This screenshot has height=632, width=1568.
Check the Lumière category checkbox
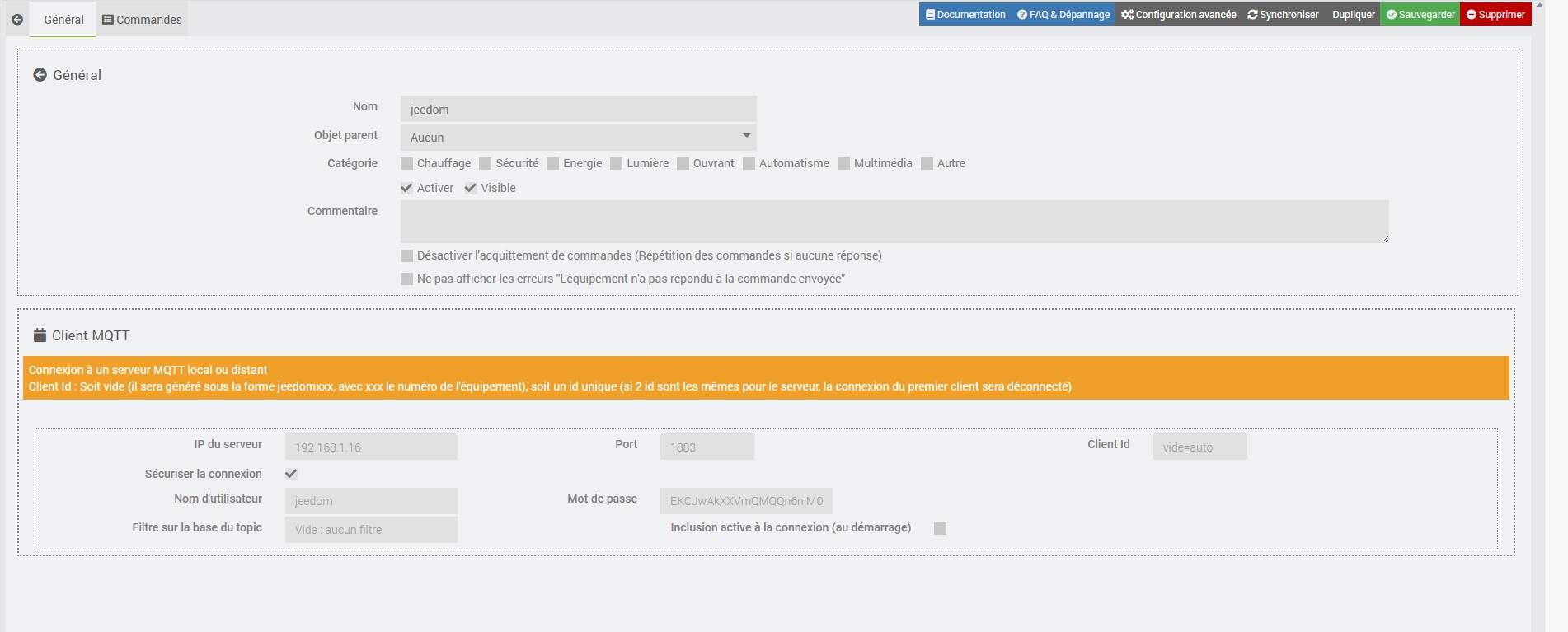[x=617, y=164]
